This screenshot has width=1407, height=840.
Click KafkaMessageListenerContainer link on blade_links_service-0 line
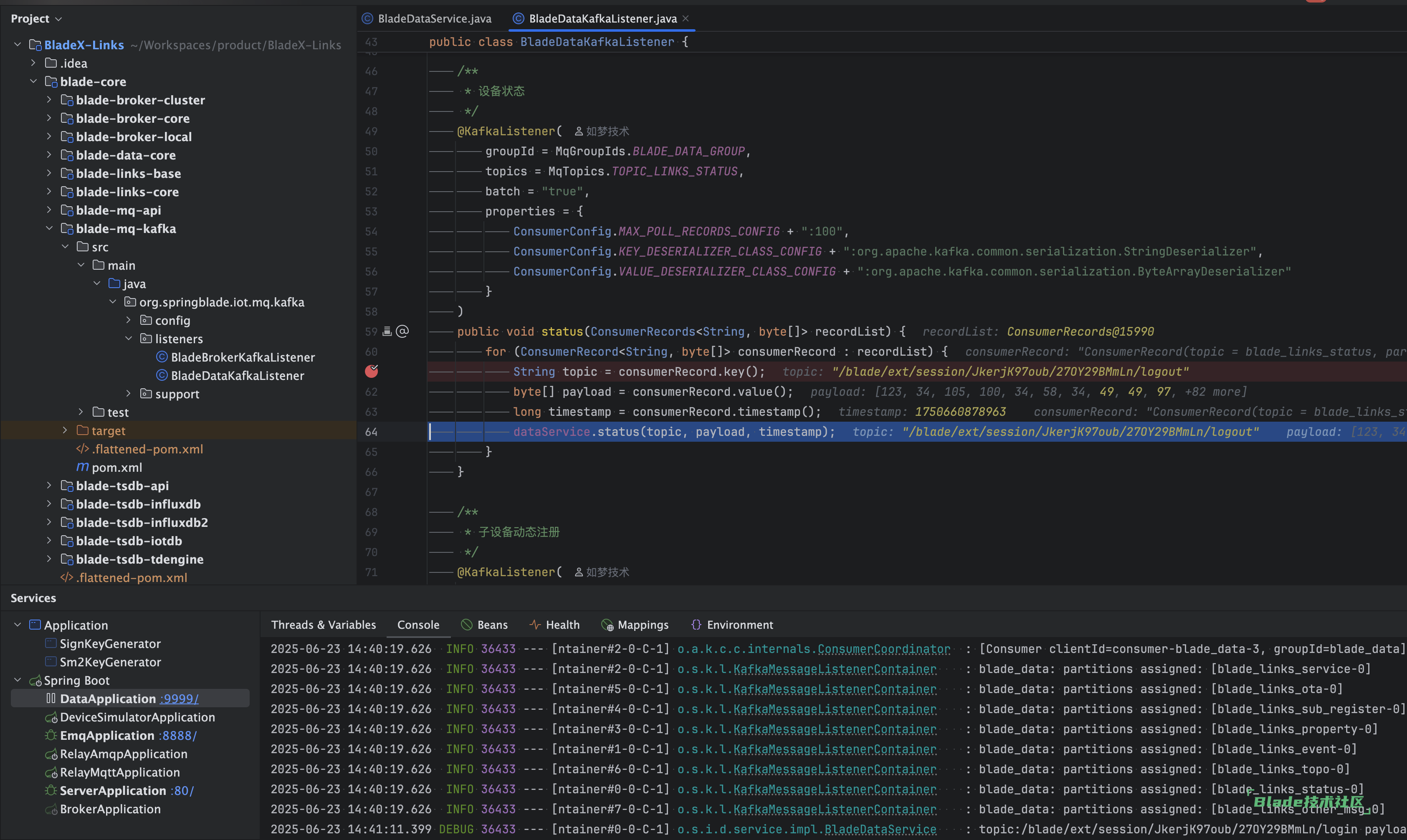835,668
